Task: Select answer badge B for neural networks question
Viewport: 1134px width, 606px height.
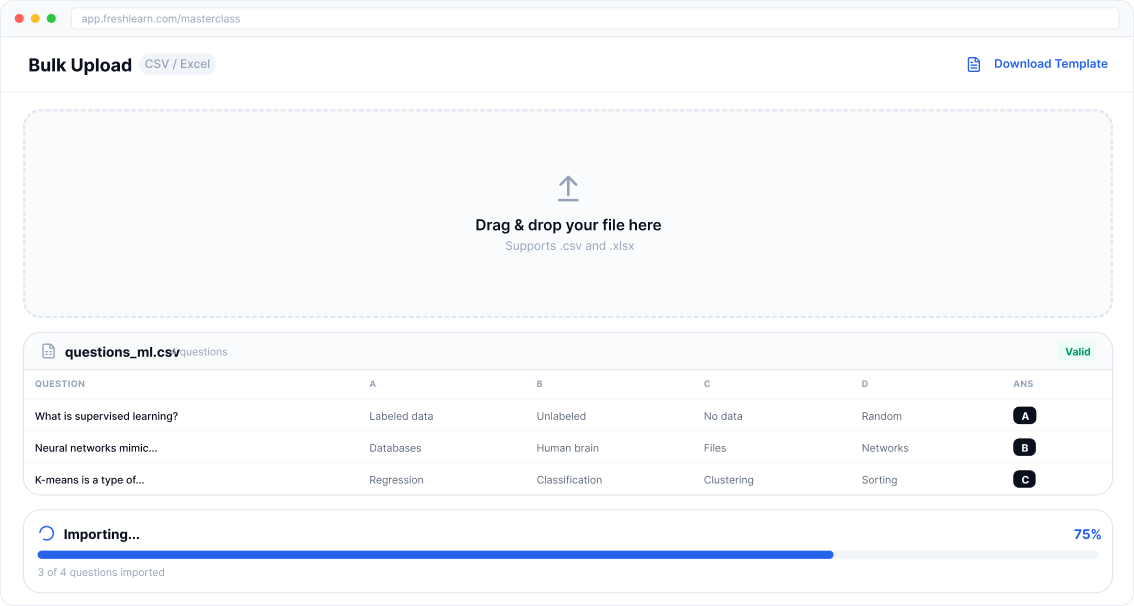Action: pyautogui.click(x=1024, y=447)
